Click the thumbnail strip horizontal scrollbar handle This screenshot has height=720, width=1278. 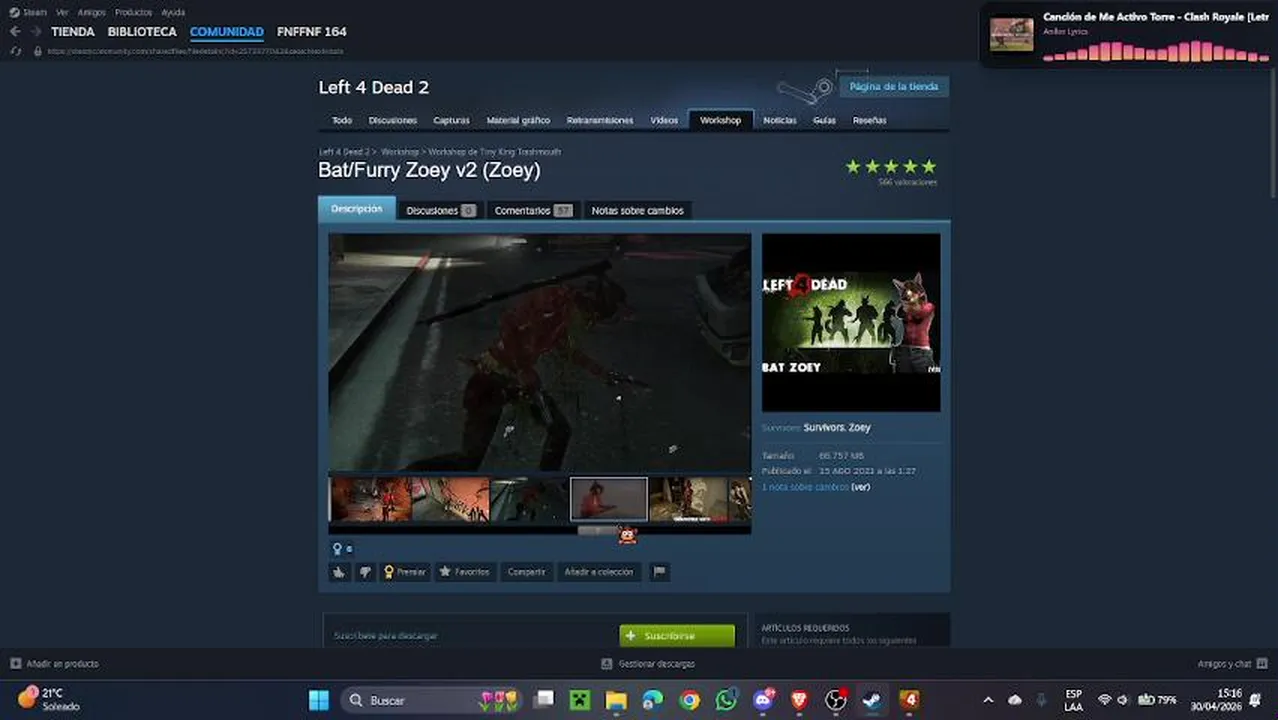598,530
